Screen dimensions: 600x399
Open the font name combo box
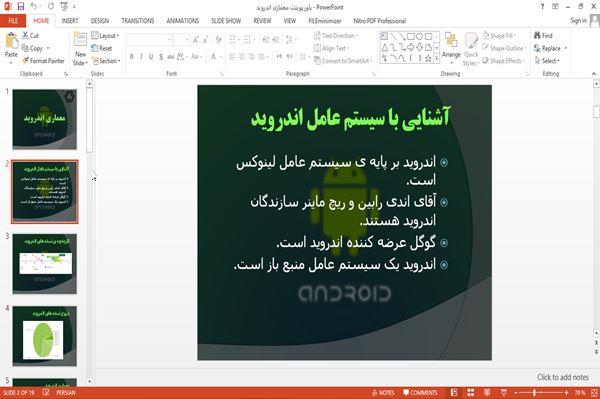point(149,39)
